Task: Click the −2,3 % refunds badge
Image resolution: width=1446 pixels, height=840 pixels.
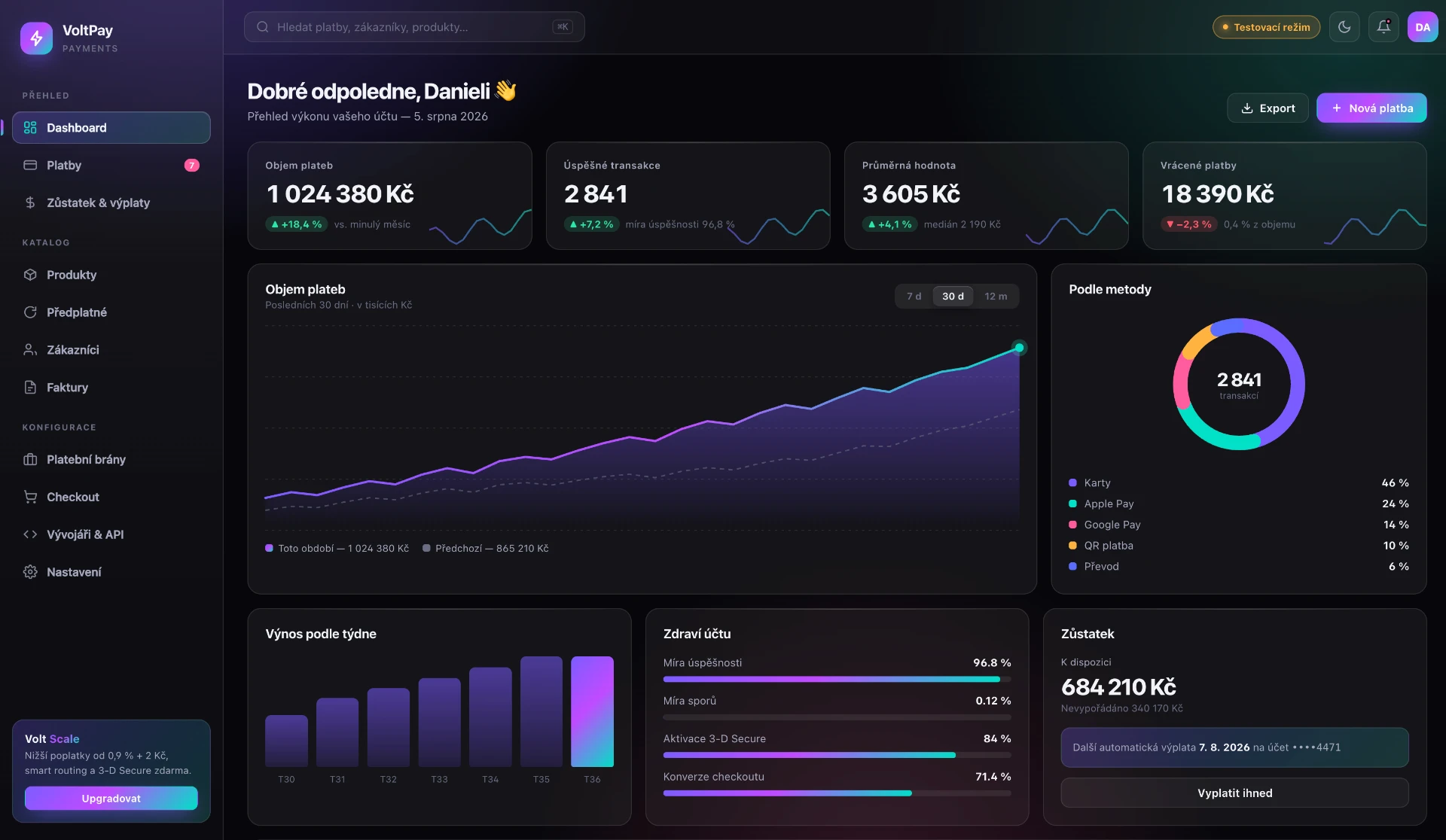Action: pyautogui.click(x=1189, y=224)
